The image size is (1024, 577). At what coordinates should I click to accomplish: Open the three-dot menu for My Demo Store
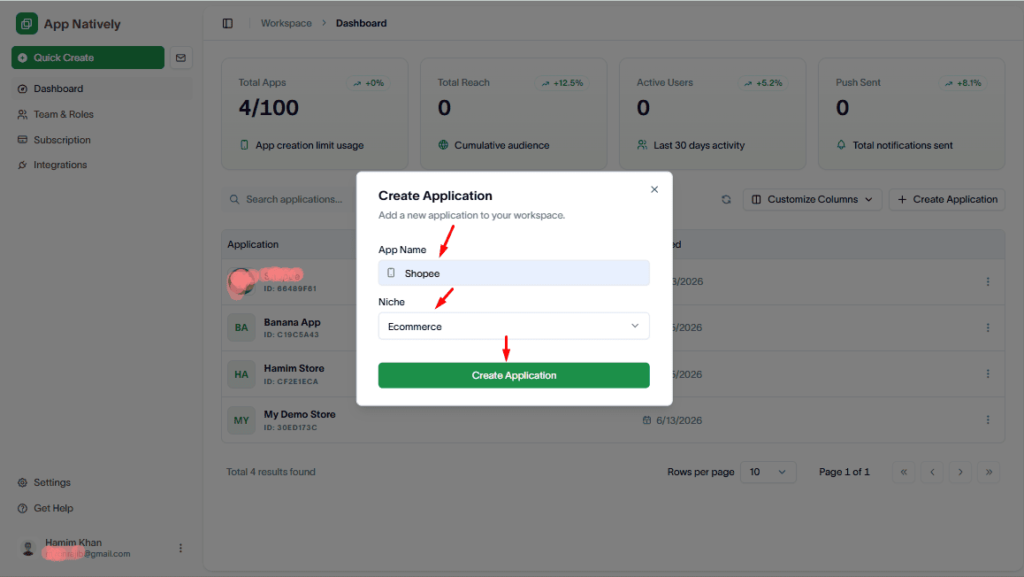coord(987,420)
